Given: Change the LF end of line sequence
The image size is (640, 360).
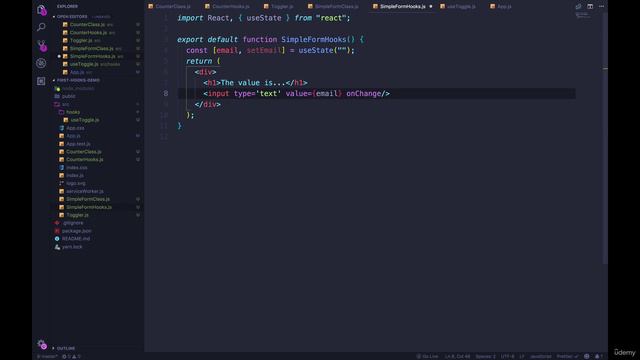Looking at the screenshot, I should pos(522,356).
